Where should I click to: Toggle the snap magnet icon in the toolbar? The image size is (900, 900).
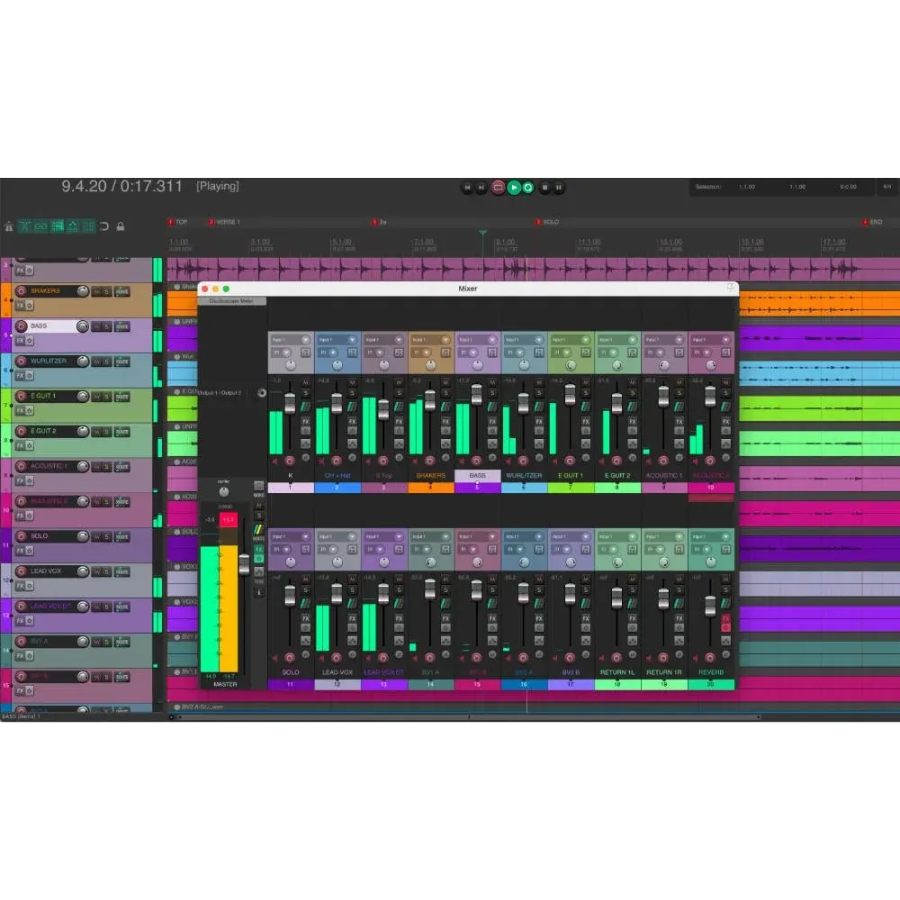[x=104, y=226]
